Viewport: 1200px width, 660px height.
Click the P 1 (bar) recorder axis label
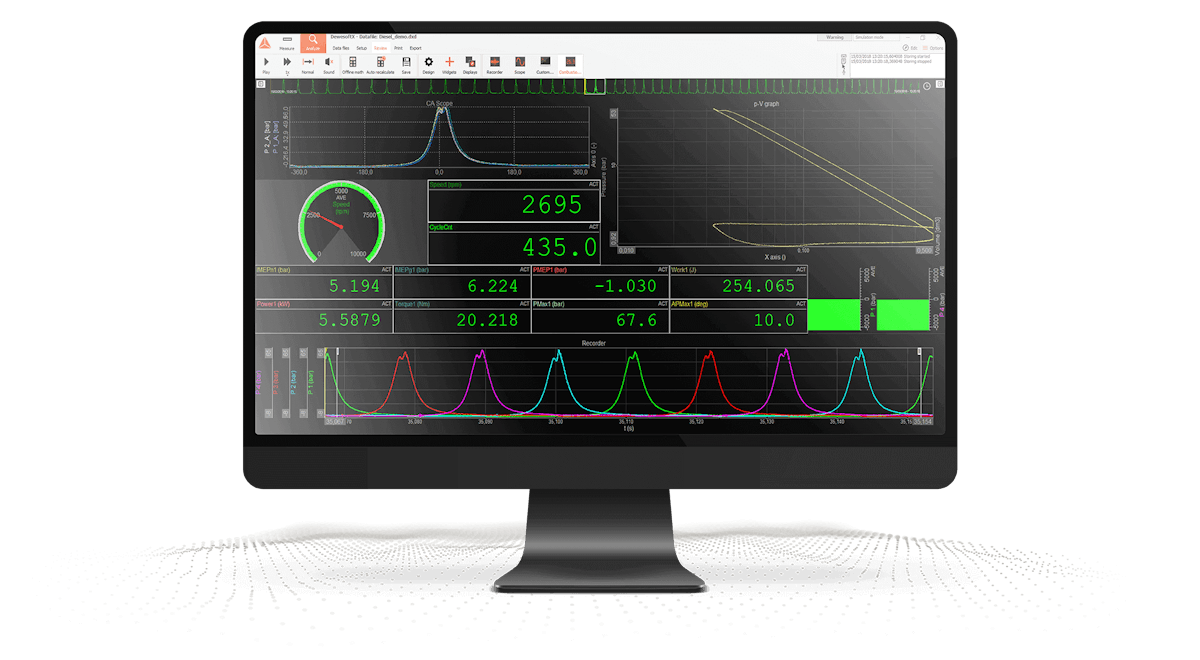tap(311, 383)
